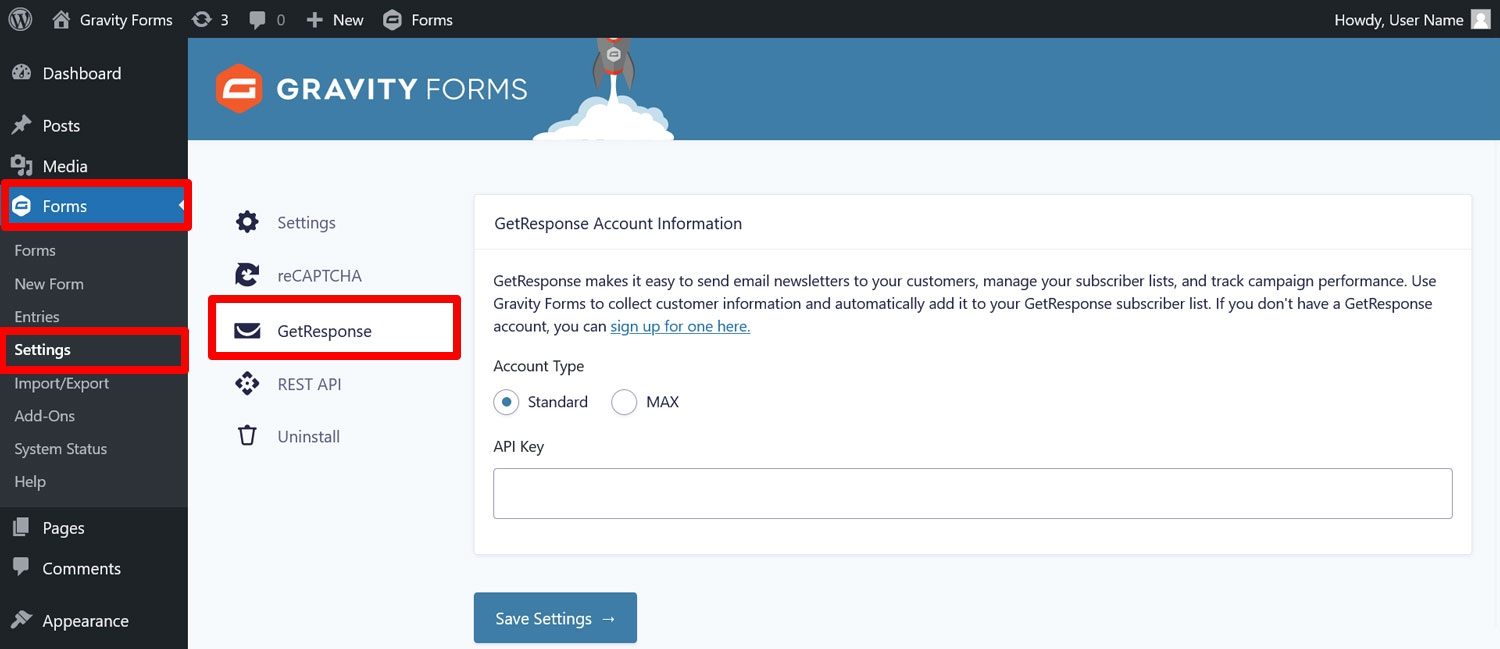Open Settings submenu under Forms
The height and width of the screenshot is (649, 1500).
[42, 350]
